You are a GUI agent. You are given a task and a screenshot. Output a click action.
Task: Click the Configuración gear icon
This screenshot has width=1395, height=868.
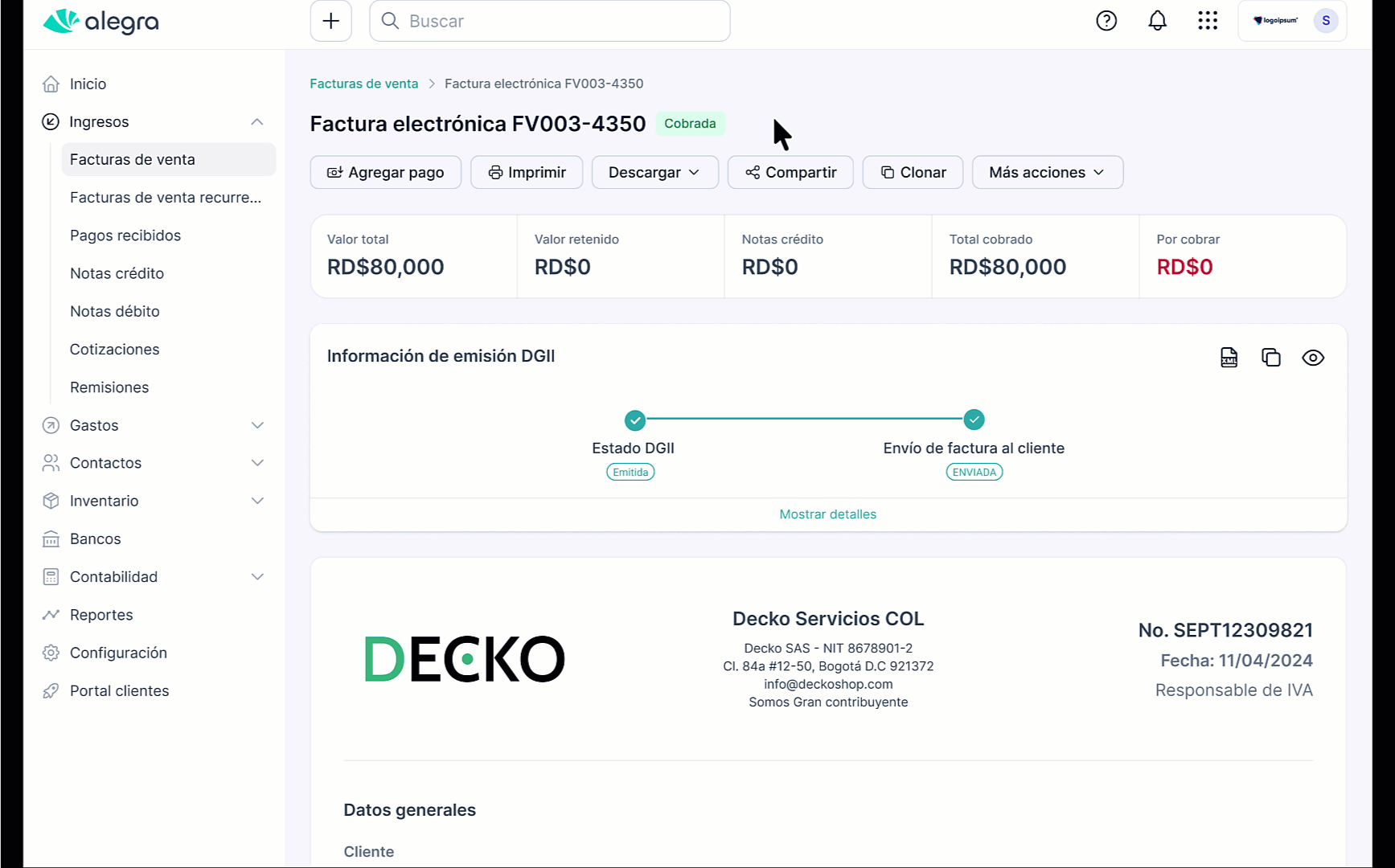tap(51, 653)
